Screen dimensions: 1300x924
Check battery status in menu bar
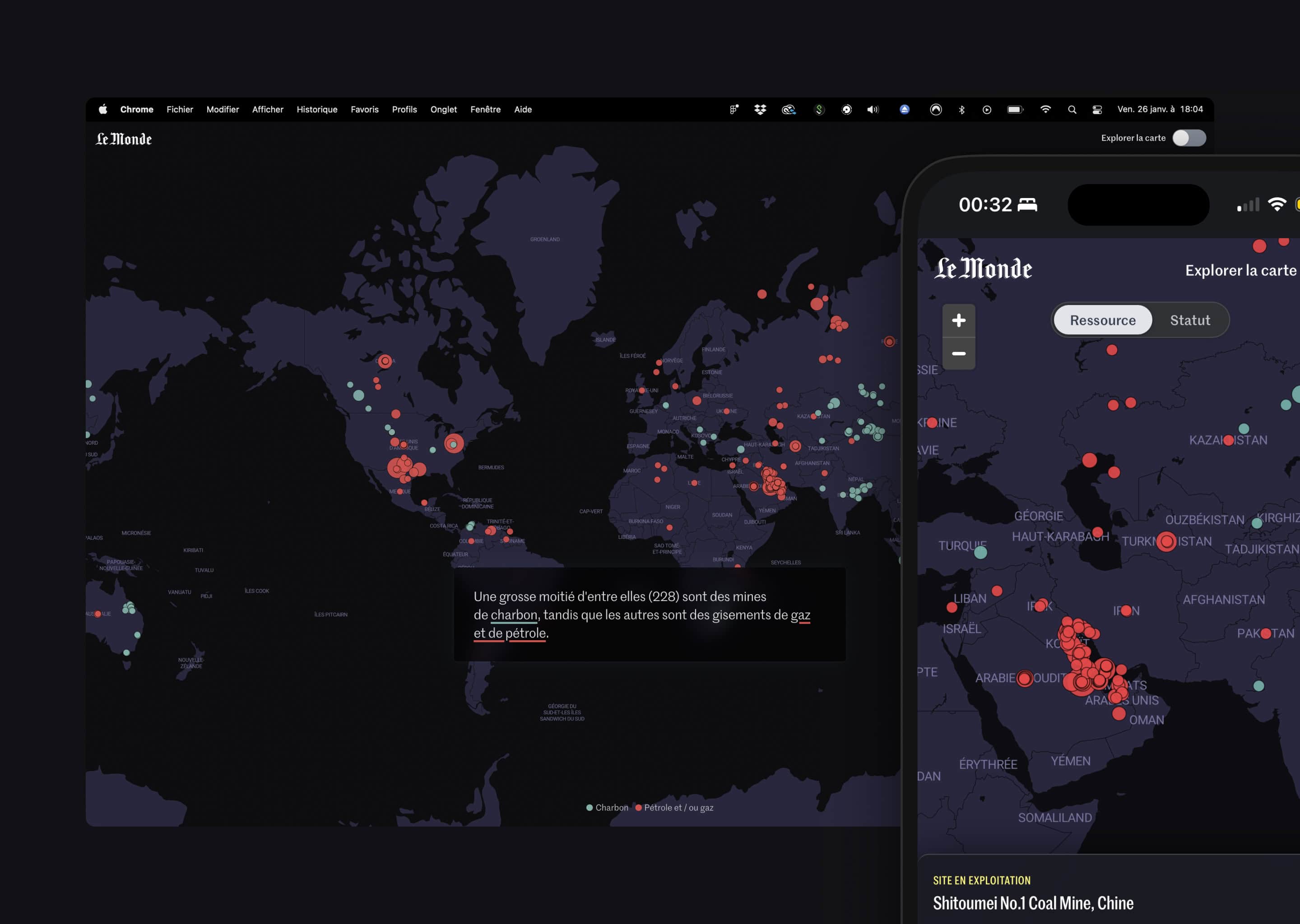point(1016,109)
